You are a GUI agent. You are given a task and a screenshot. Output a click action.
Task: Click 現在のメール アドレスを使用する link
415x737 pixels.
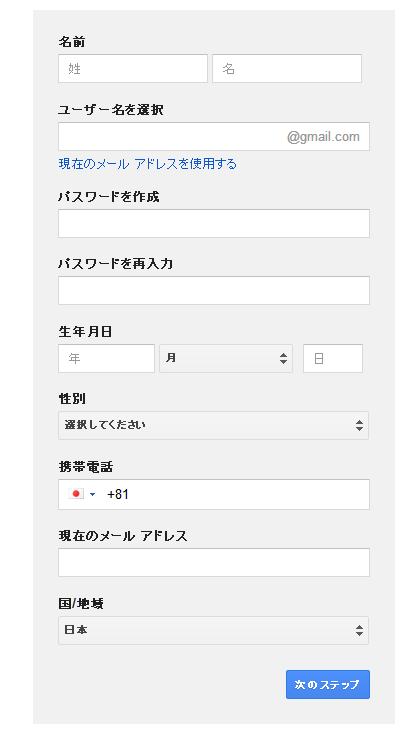pyautogui.click(x=148, y=164)
